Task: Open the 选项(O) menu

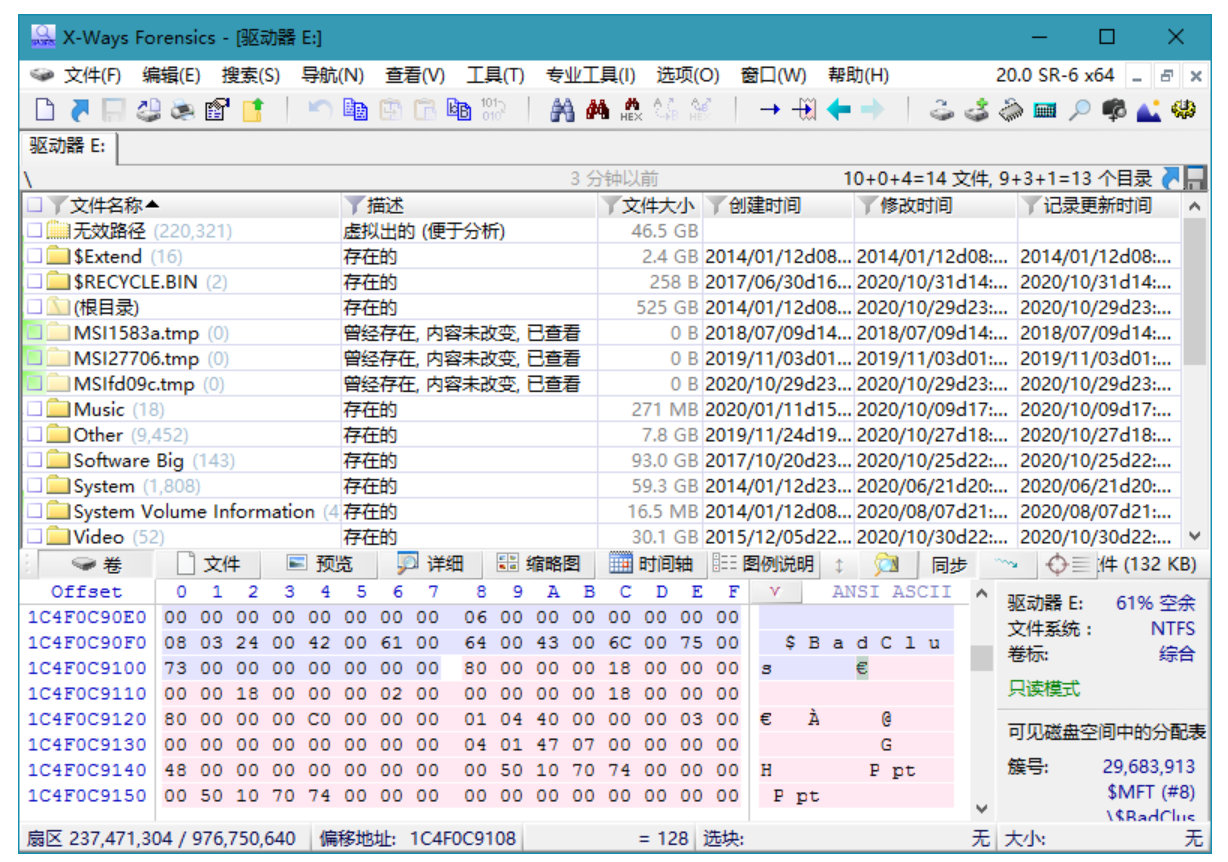Action: coord(688,75)
